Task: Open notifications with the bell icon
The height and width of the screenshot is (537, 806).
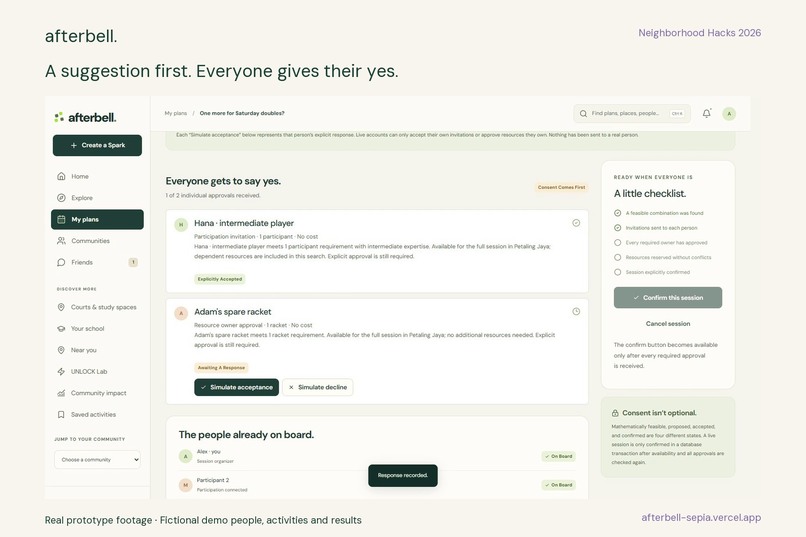Action: coord(707,114)
